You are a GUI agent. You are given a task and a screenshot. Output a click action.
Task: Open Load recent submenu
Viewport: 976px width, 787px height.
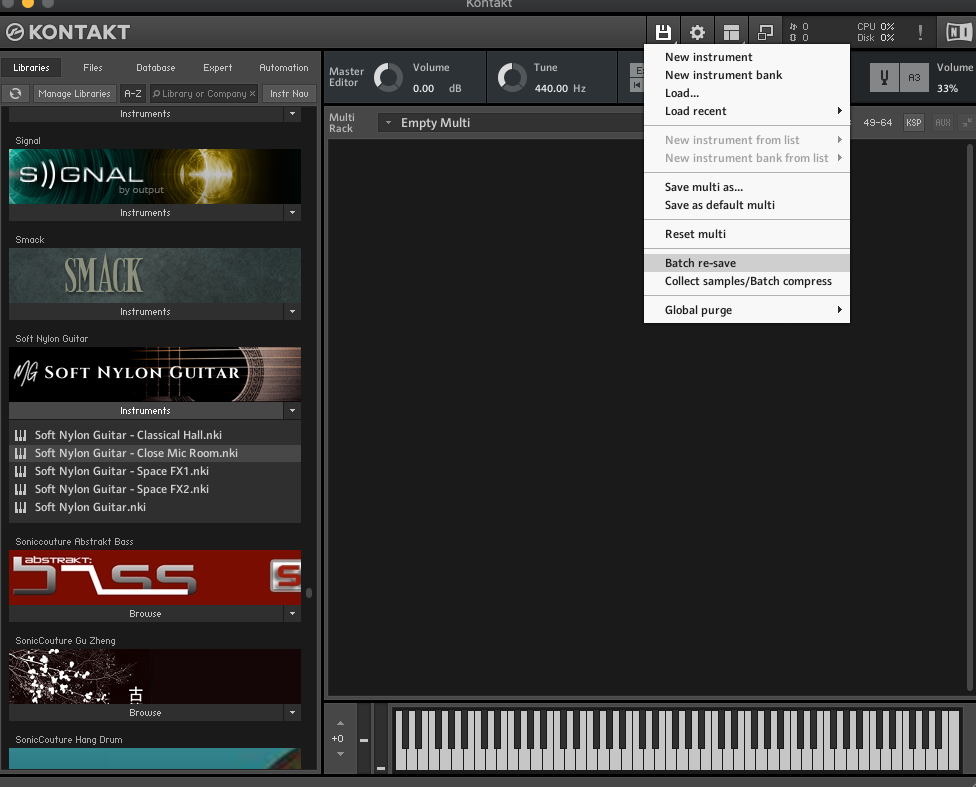pos(747,111)
